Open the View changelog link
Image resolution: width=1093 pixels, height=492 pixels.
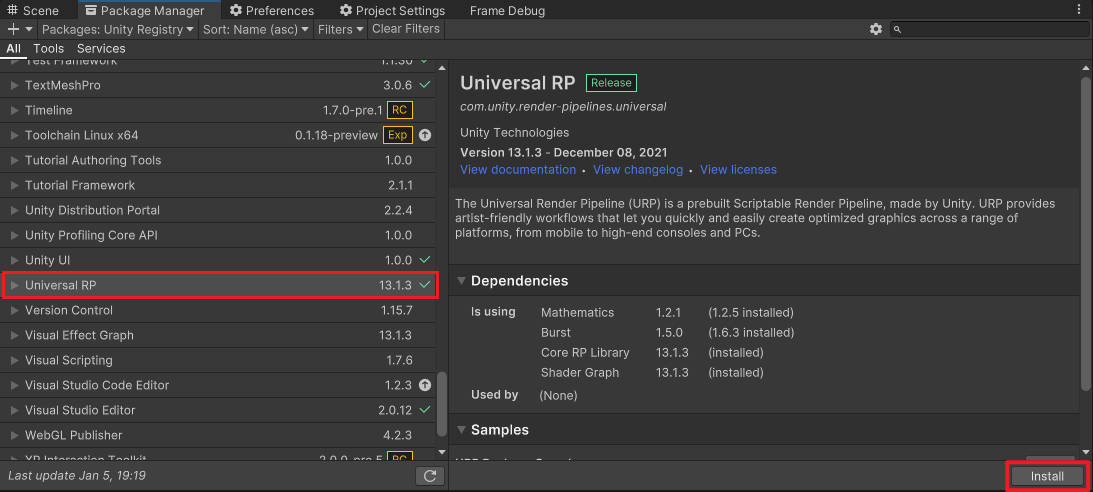point(638,169)
